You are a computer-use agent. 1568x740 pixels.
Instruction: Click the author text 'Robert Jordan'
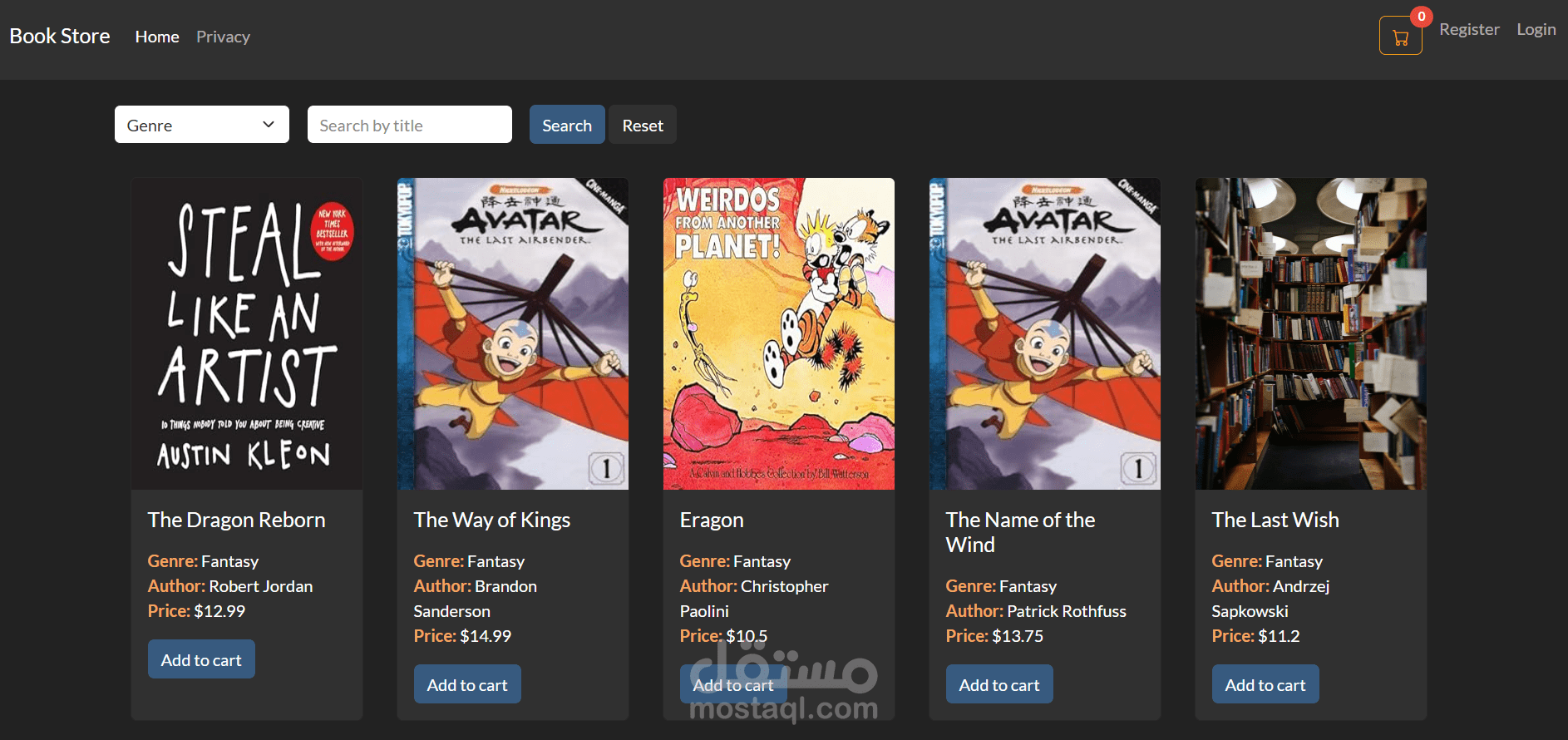(x=261, y=586)
